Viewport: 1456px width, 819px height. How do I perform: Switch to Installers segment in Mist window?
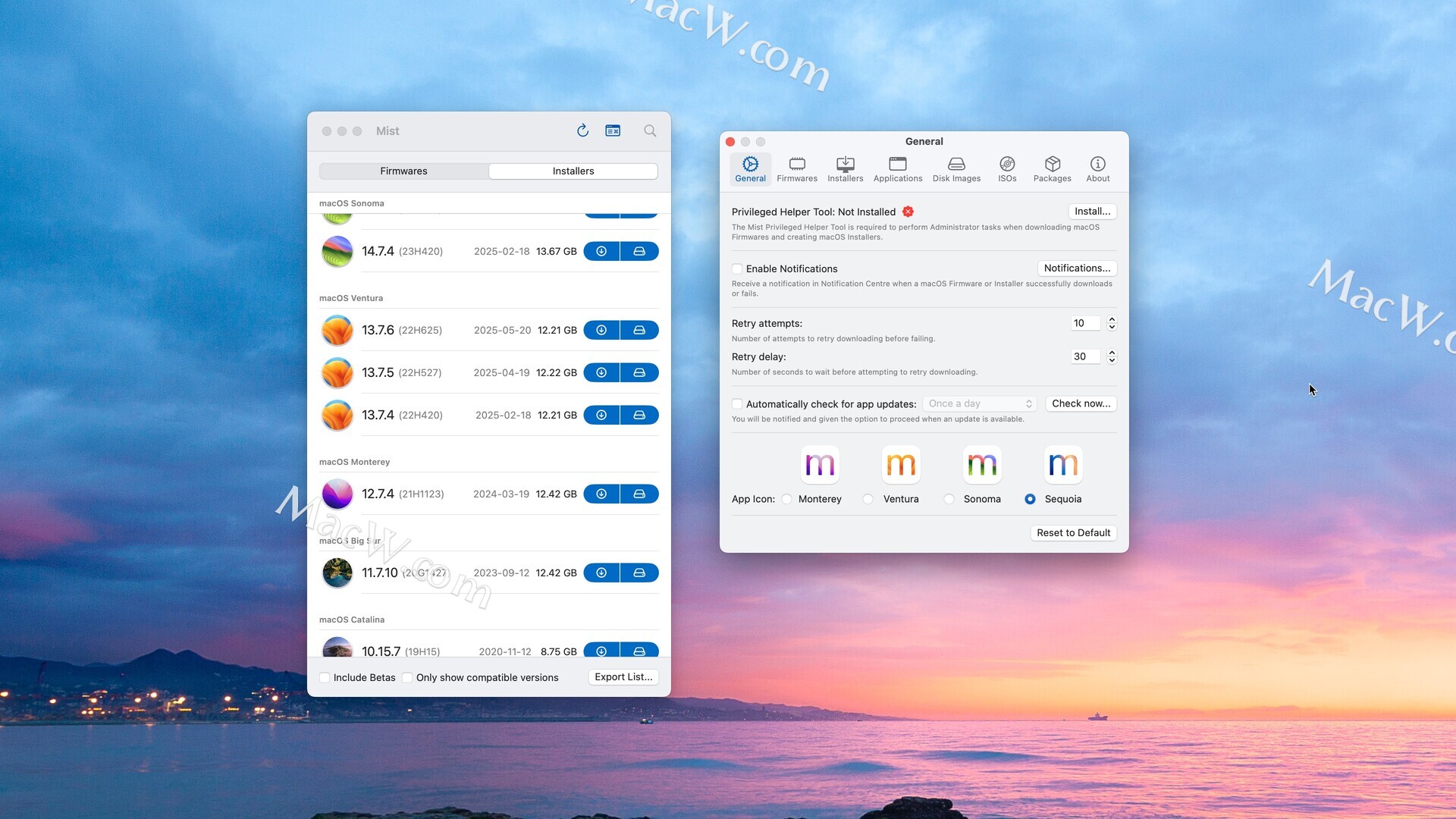pos(573,171)
